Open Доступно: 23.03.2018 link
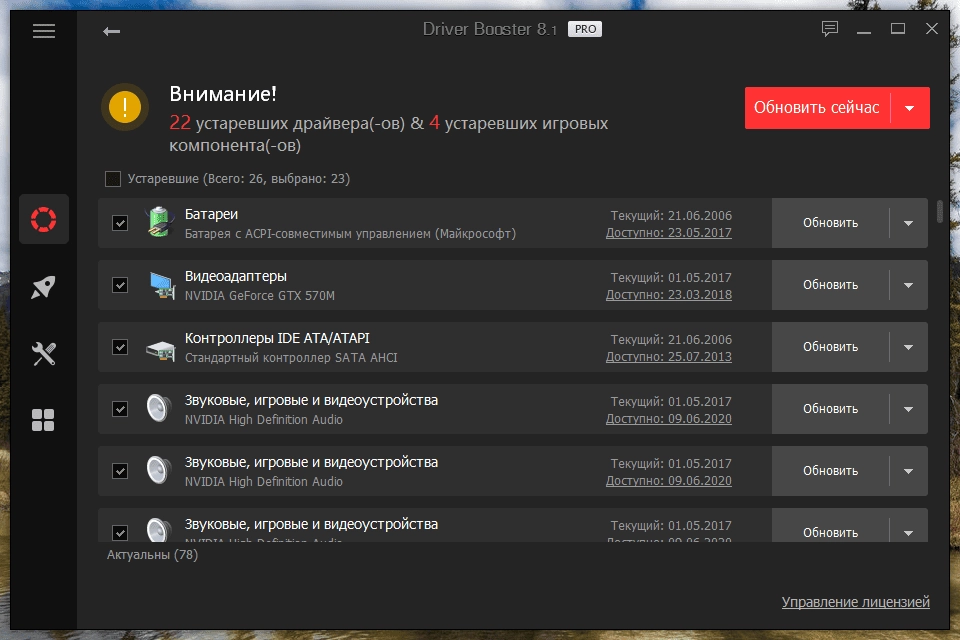 coord(669,295)
